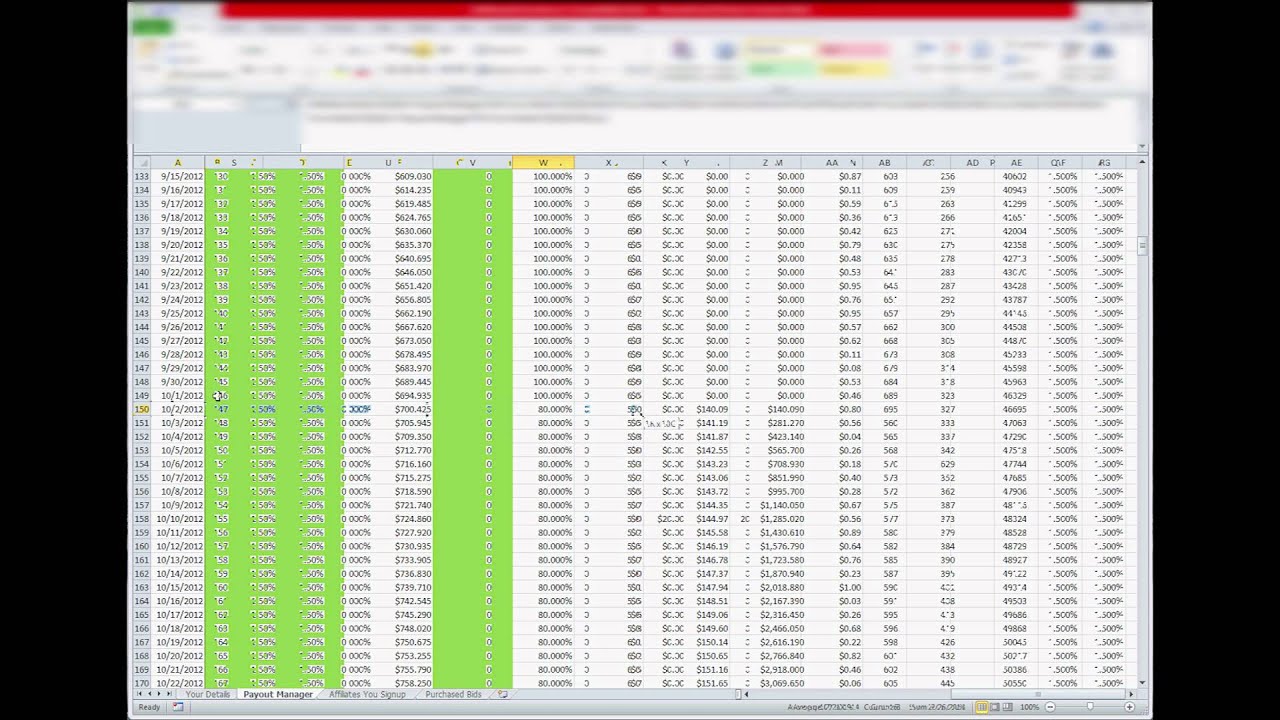Switch to the Your Details sheet tab
1280x720 pixels.
pyautogui.click(x=207, y=694)
